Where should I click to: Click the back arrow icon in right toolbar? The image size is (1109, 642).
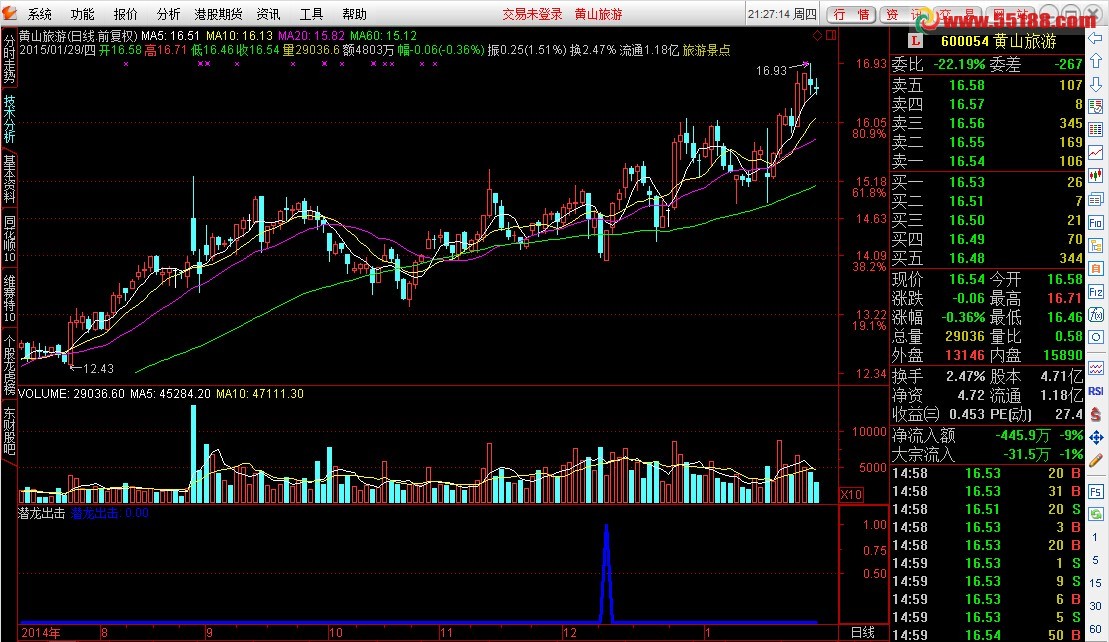1096,38
